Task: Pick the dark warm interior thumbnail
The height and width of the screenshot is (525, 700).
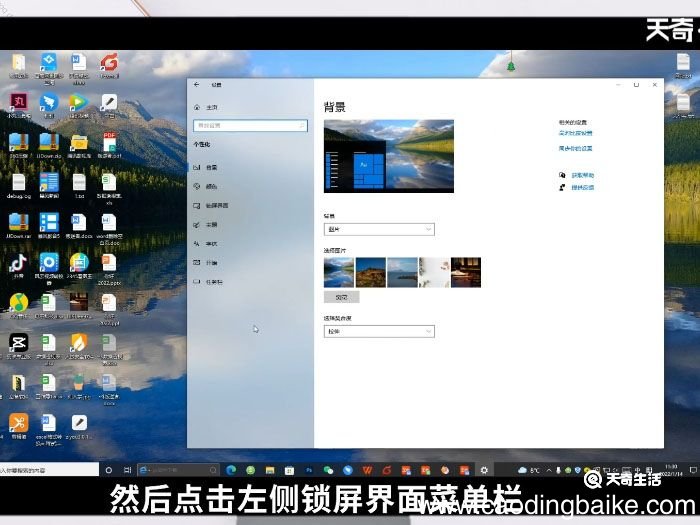Action: point(466,272)
